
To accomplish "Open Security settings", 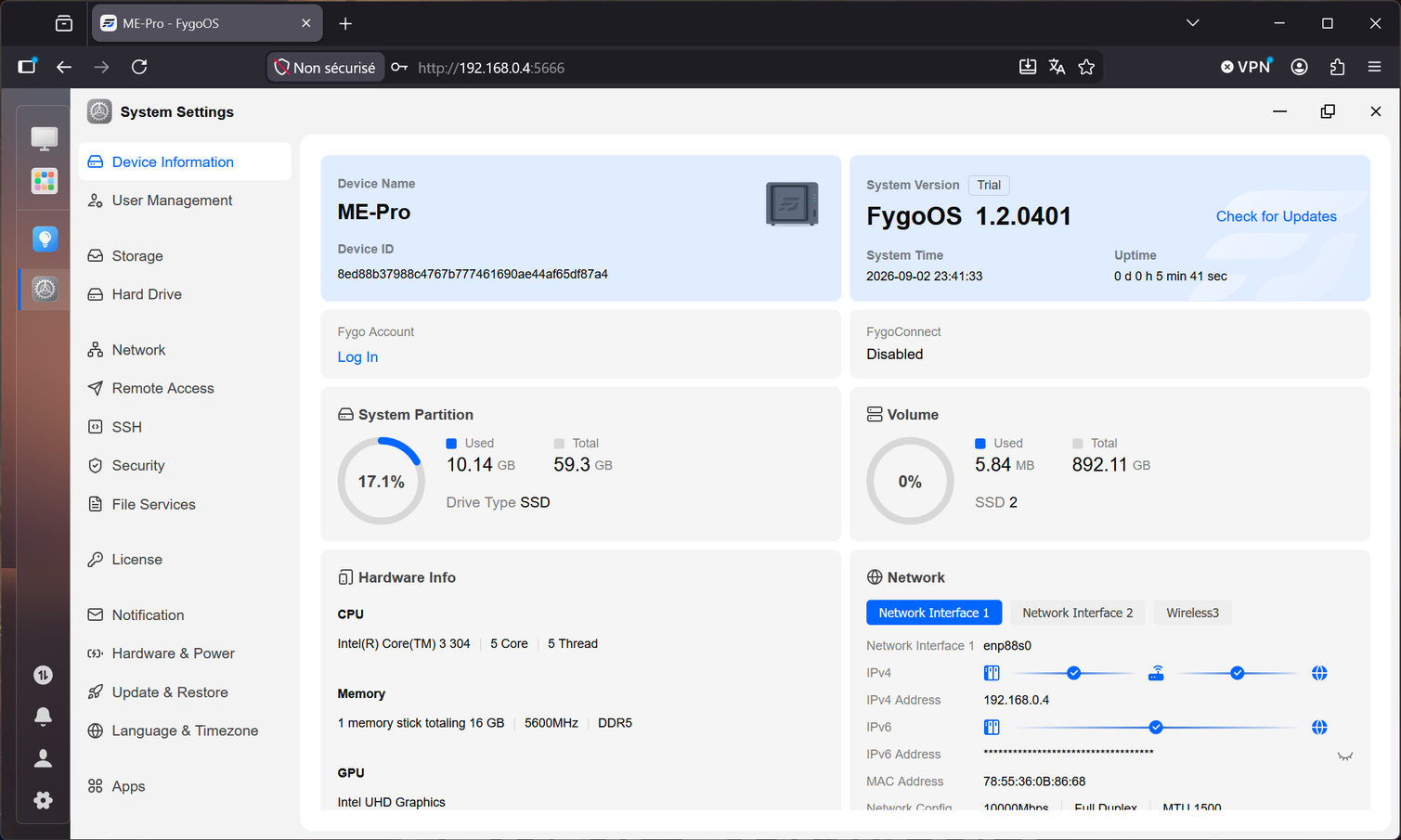I will 186,466.
